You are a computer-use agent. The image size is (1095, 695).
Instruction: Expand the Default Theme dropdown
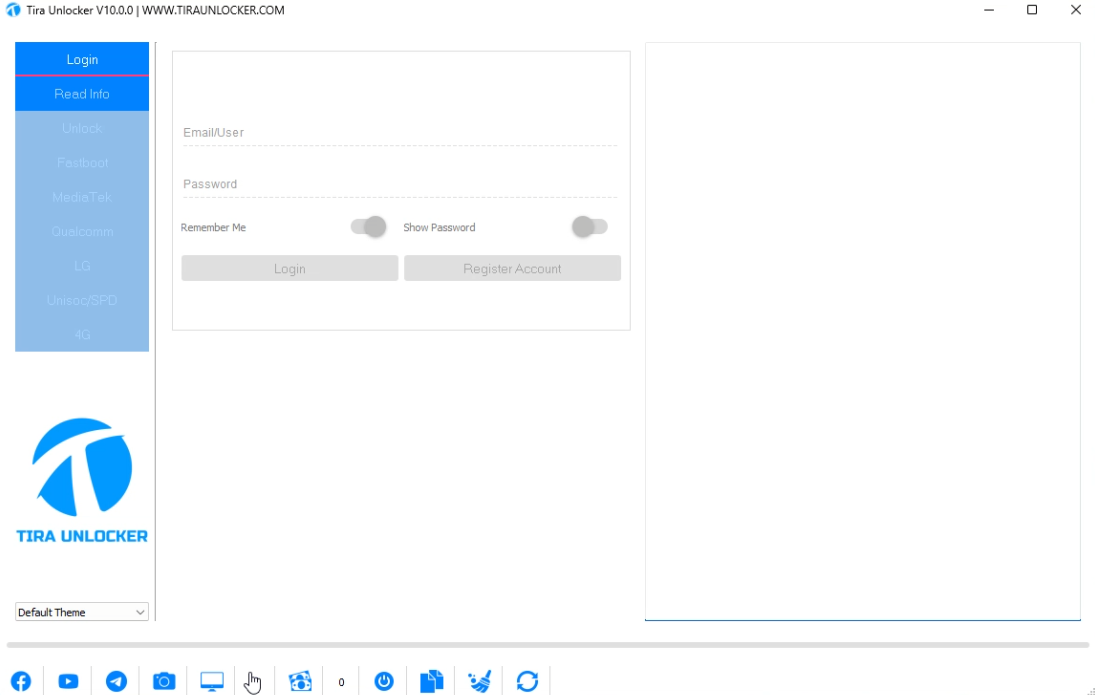click(82, 612)
